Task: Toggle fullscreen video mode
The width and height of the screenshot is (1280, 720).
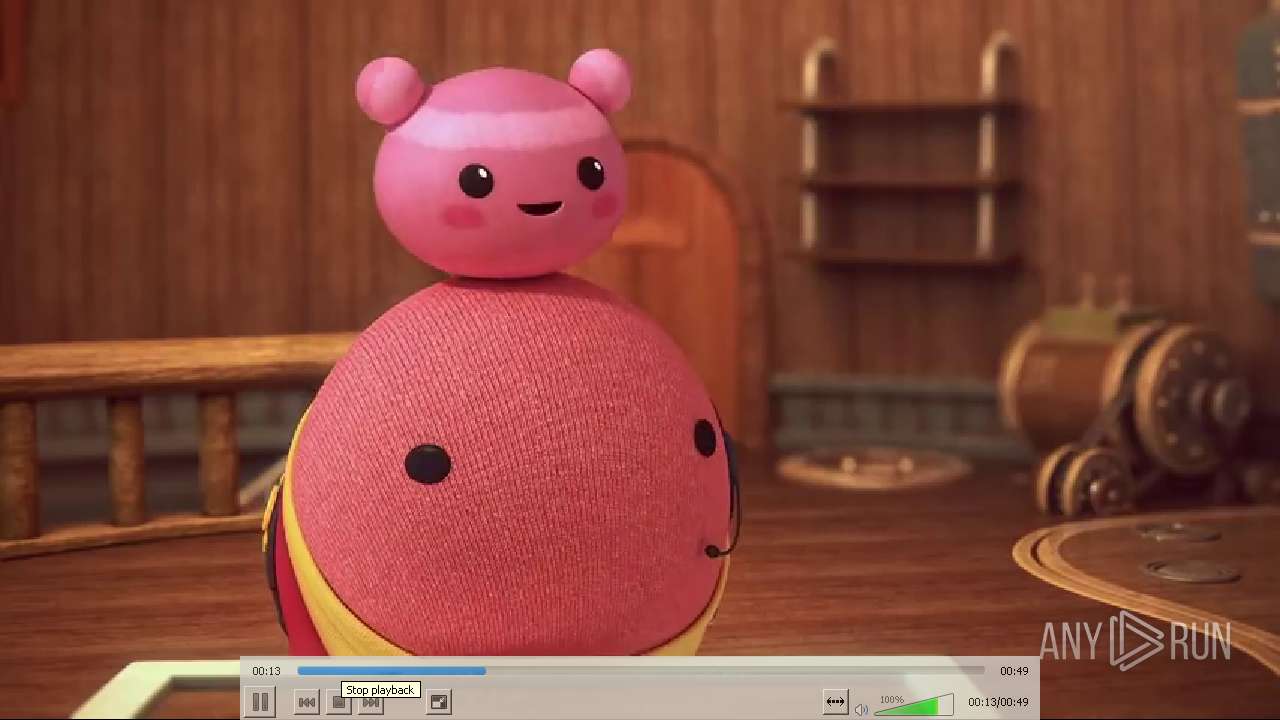Action: point(439,702)
